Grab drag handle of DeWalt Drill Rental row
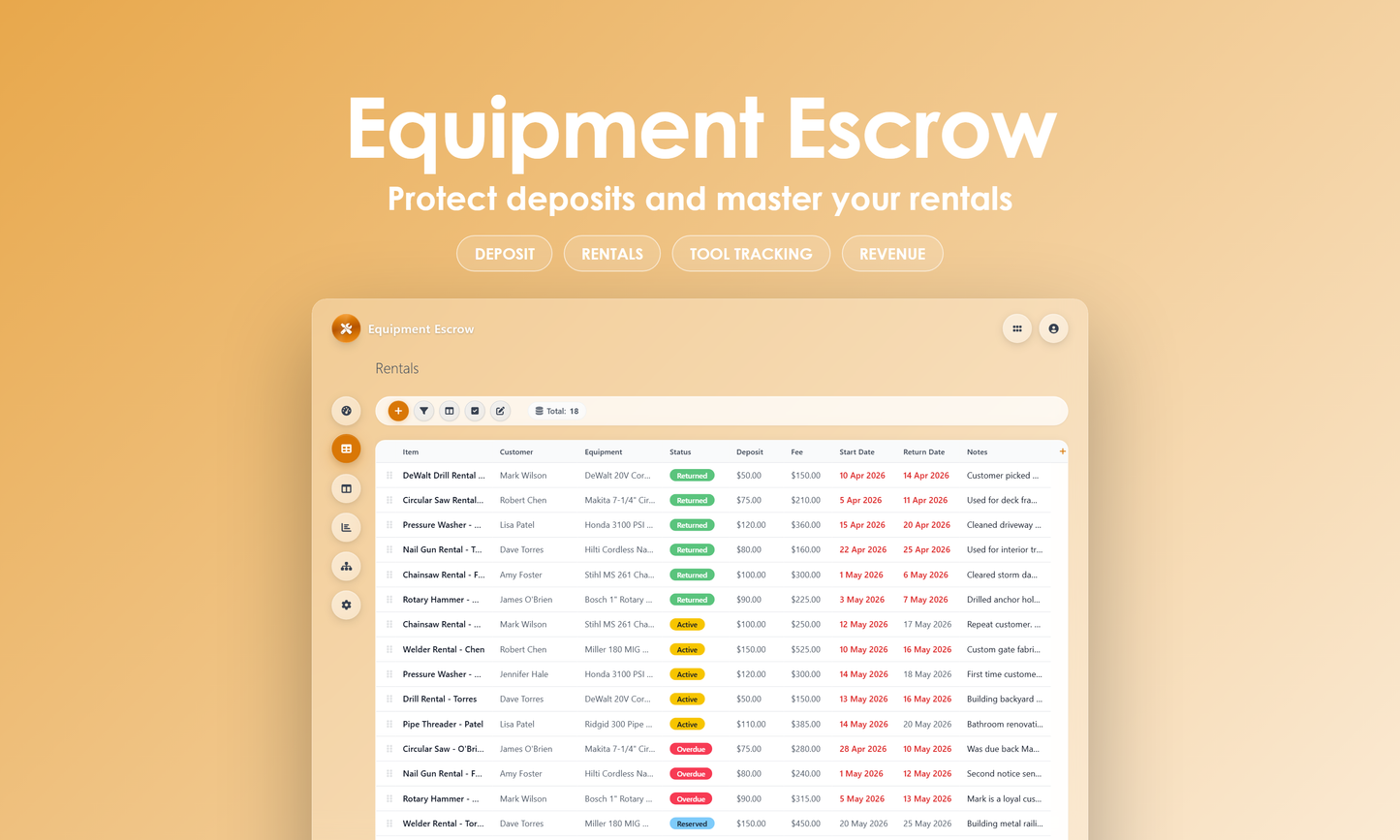1400x840 pixels. (x=389, y=476)
